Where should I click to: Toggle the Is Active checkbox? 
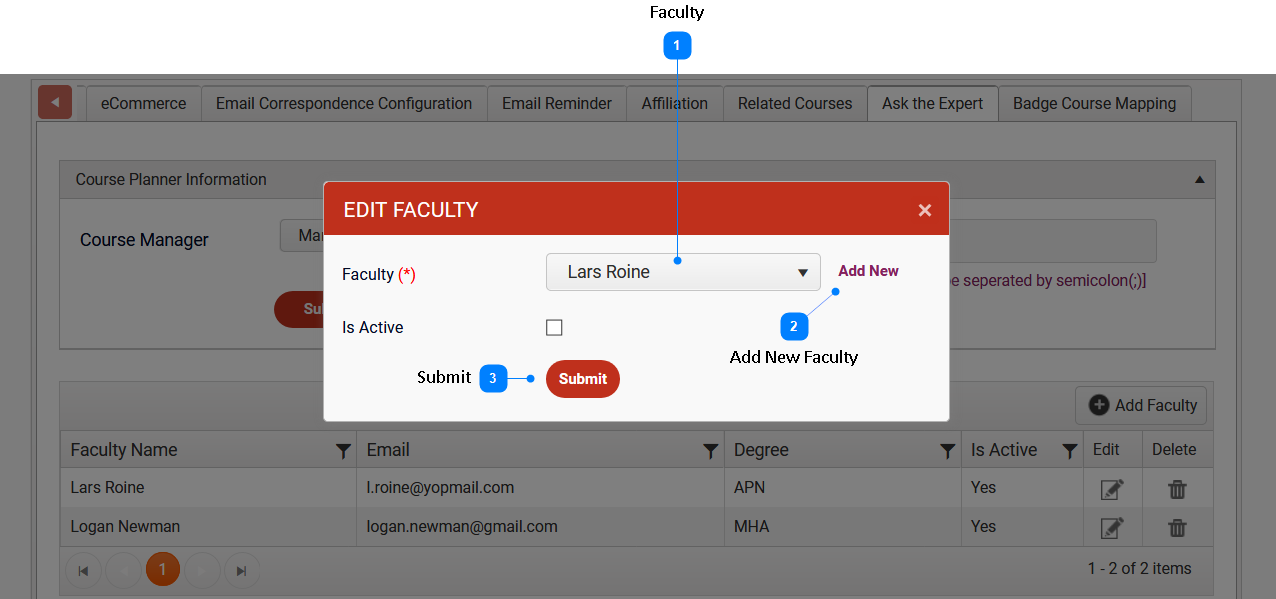pyautogui.click(x=554, y=328)
